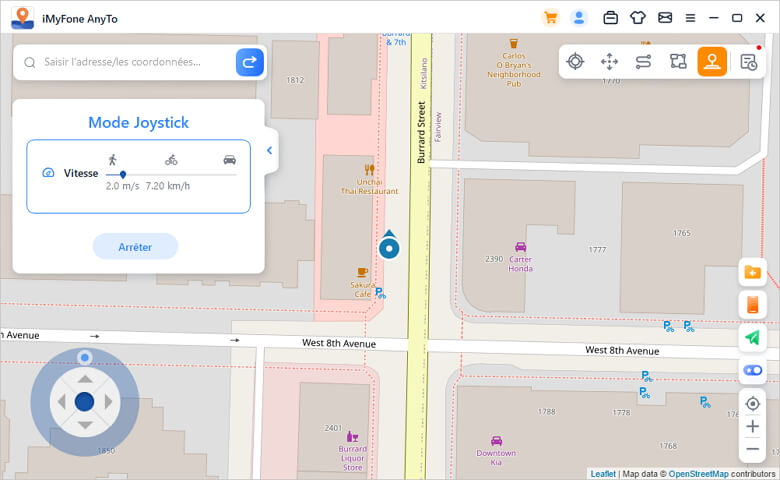Click the t-shirt skin icon
This screenshot has height=480, width=780.
638,18
